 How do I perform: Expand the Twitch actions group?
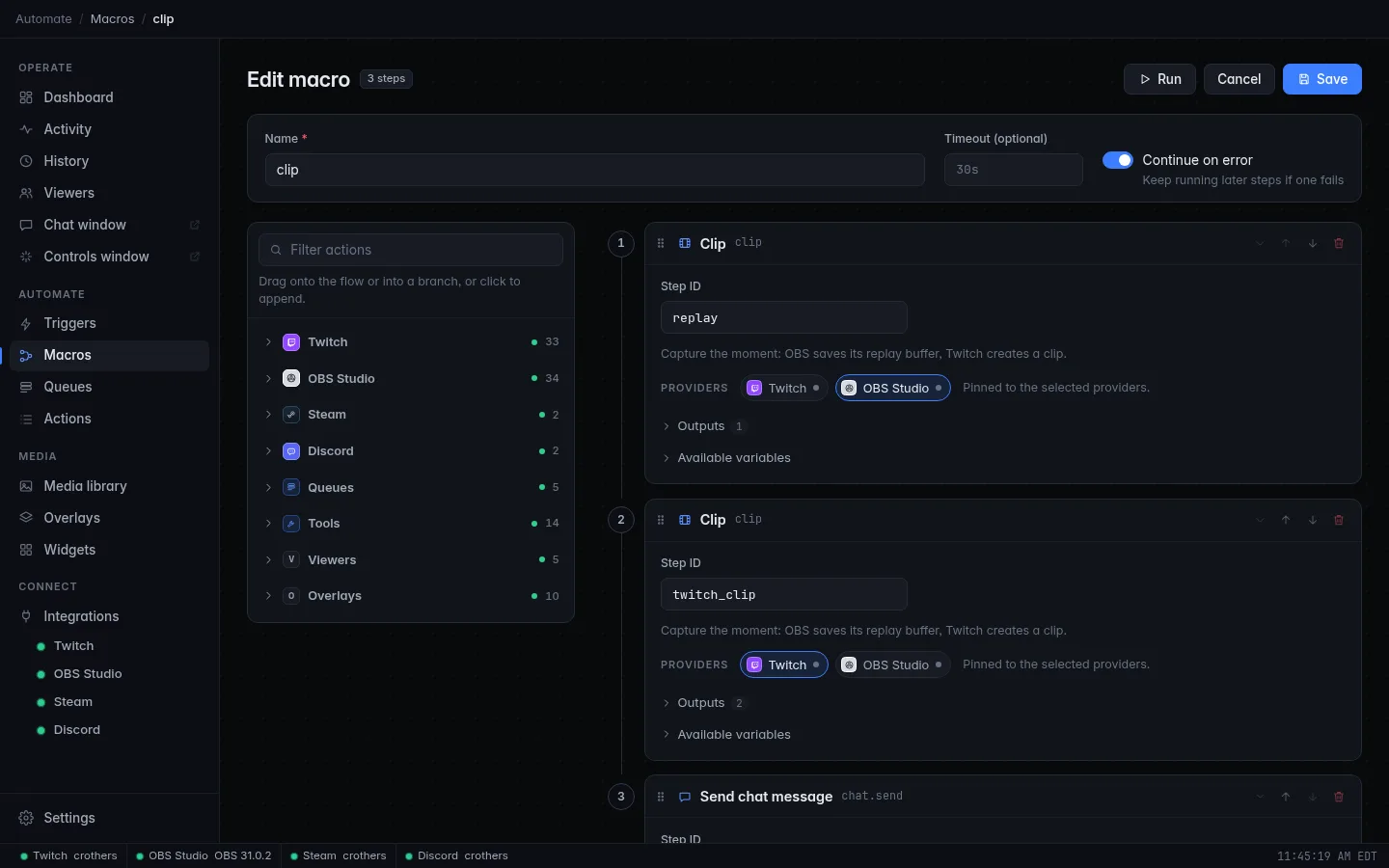(x=411, y=342)
